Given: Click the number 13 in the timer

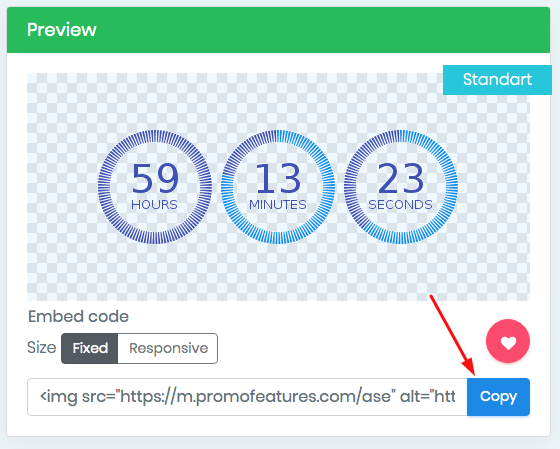Looking at the screenshot, I should click(x=278, y=178).
